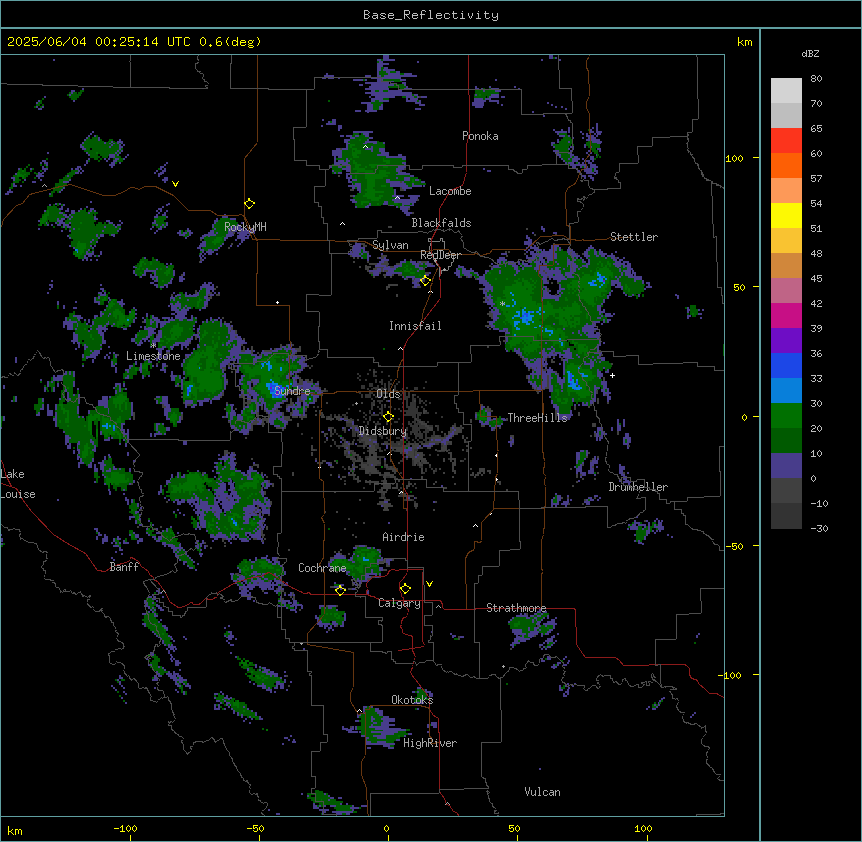Click the red 60–65 dBZ legend swatch
This screenshot has width=862, height=842.
786,141
